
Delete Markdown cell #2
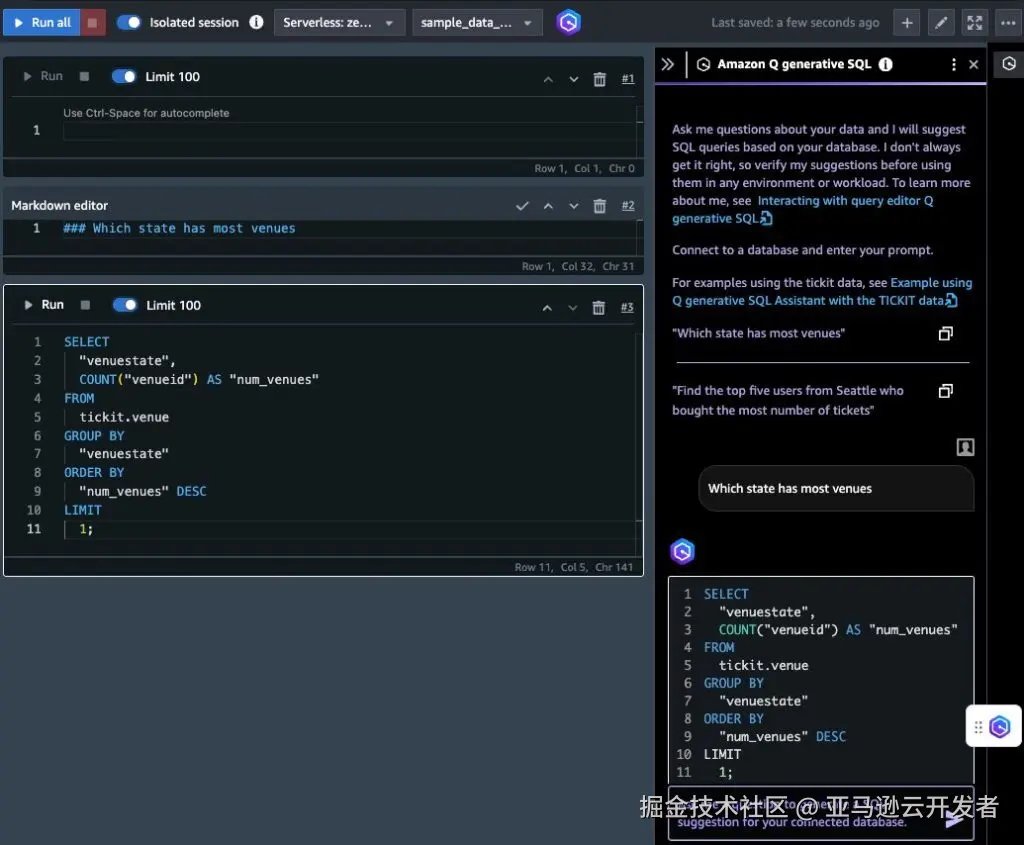[x=600, y=206]
